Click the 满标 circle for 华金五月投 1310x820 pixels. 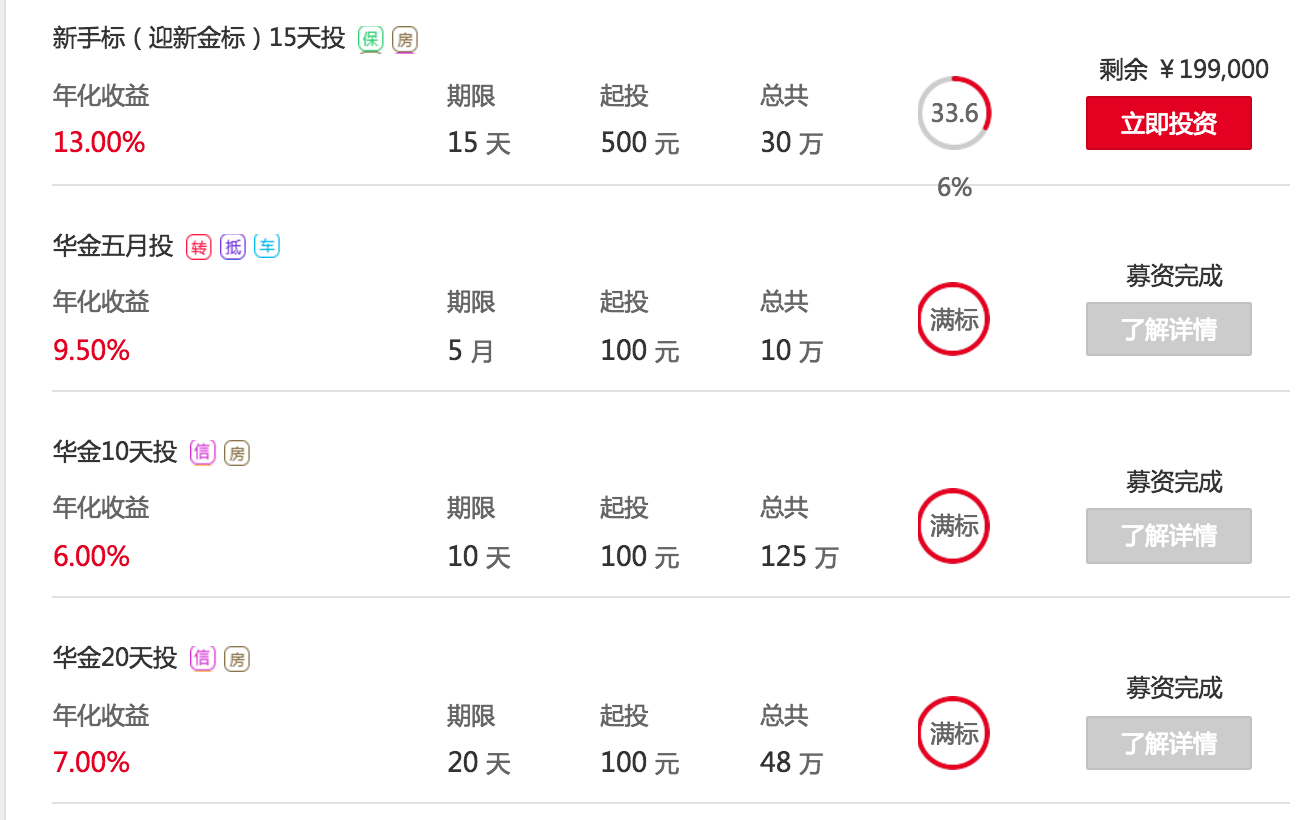[x=954, y=320]
